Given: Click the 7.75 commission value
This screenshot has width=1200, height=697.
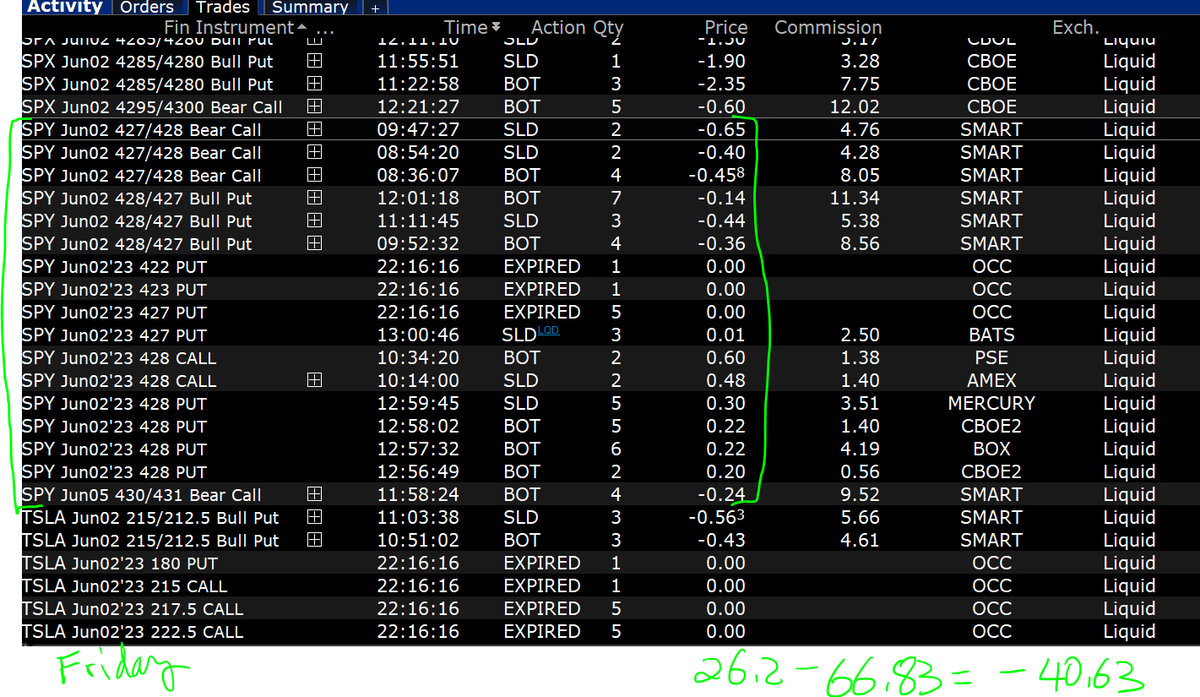Looking at the screenshot, I should pyautogui.click(x=861, y=85).
